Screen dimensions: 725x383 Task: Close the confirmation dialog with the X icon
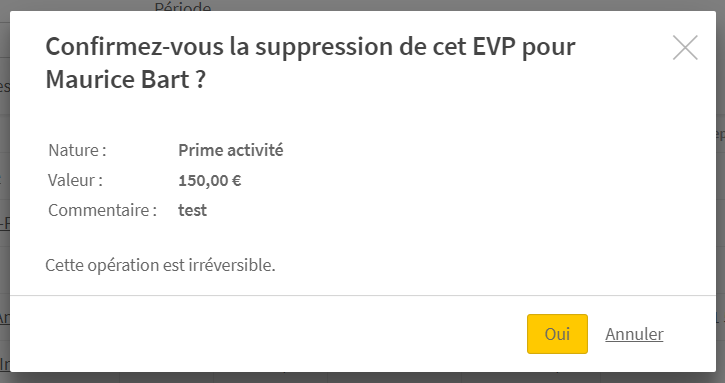685,48
